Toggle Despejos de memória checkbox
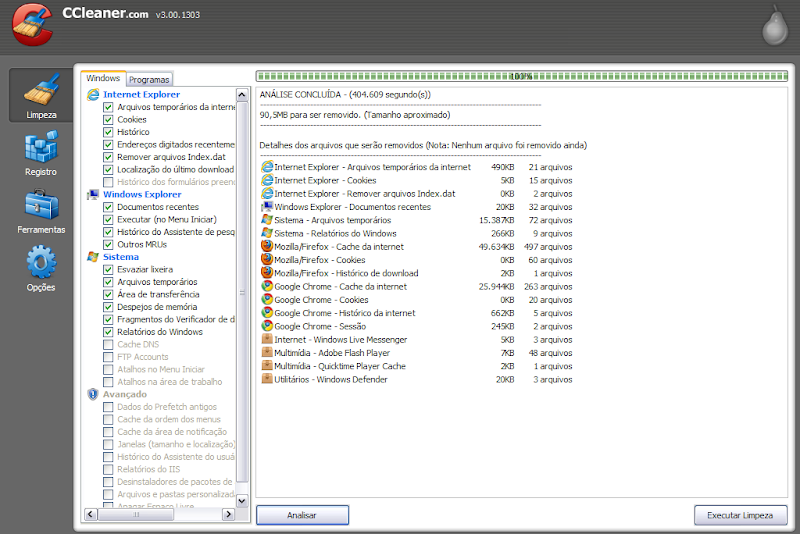Image resolution: width=800 pixels, height=534 pixels. click(x=108, y=307)
